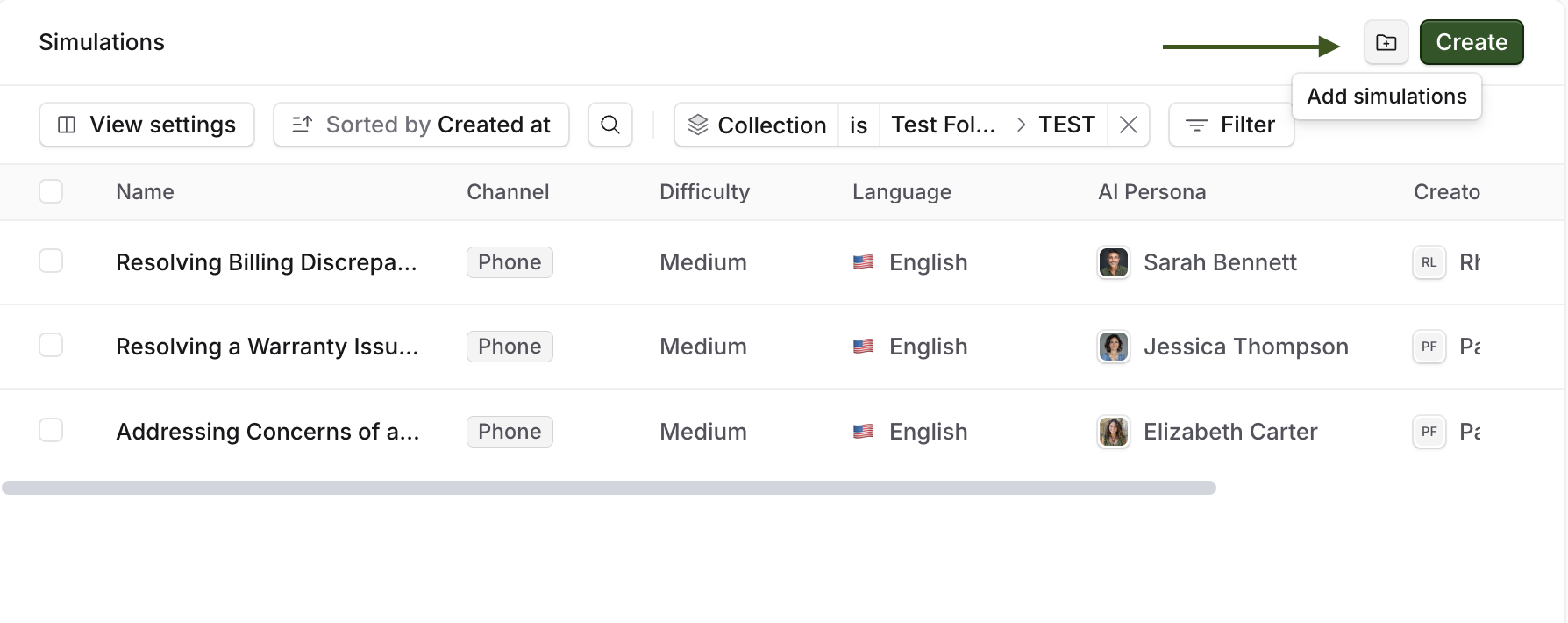Click the US flag in Addressing Concerns row
Screen dimensions: 1568x623
[x=864, y=432]
